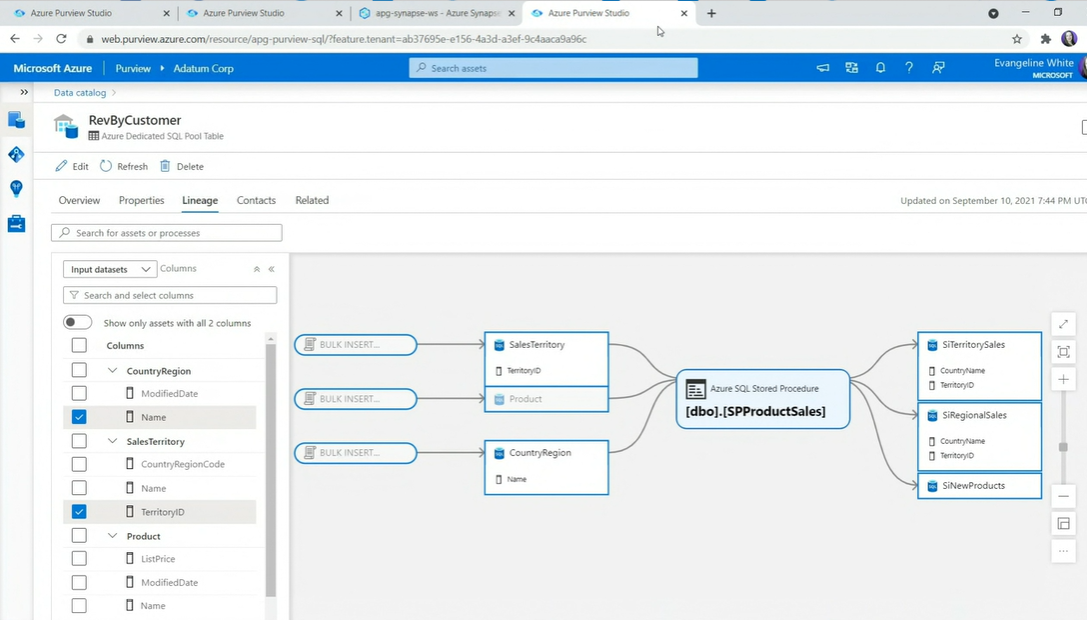Click the fit to screen icon

pyautogui.click(x=1063, y=352)
